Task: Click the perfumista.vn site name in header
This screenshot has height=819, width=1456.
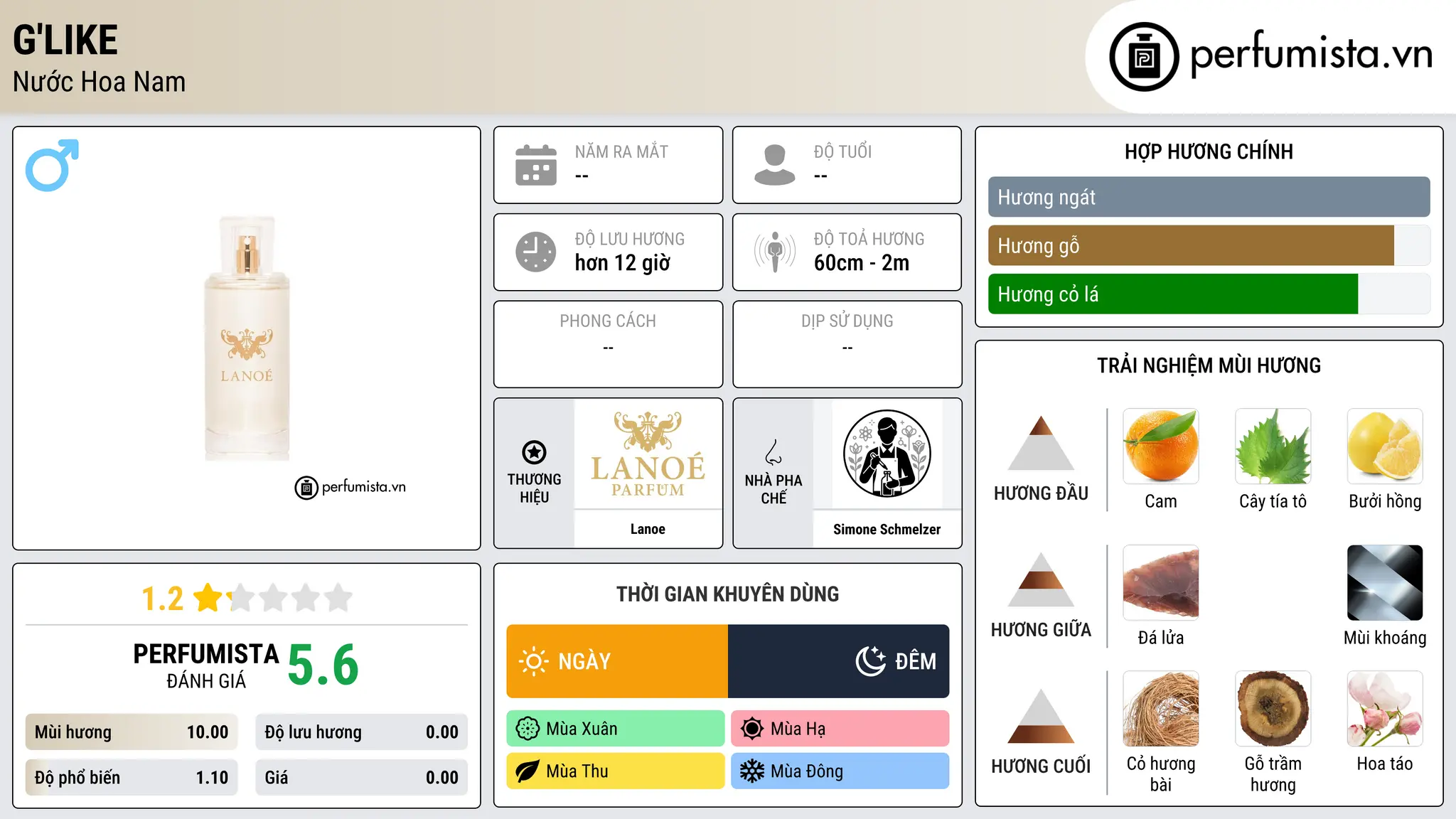Action: [x=1312, y=54]
